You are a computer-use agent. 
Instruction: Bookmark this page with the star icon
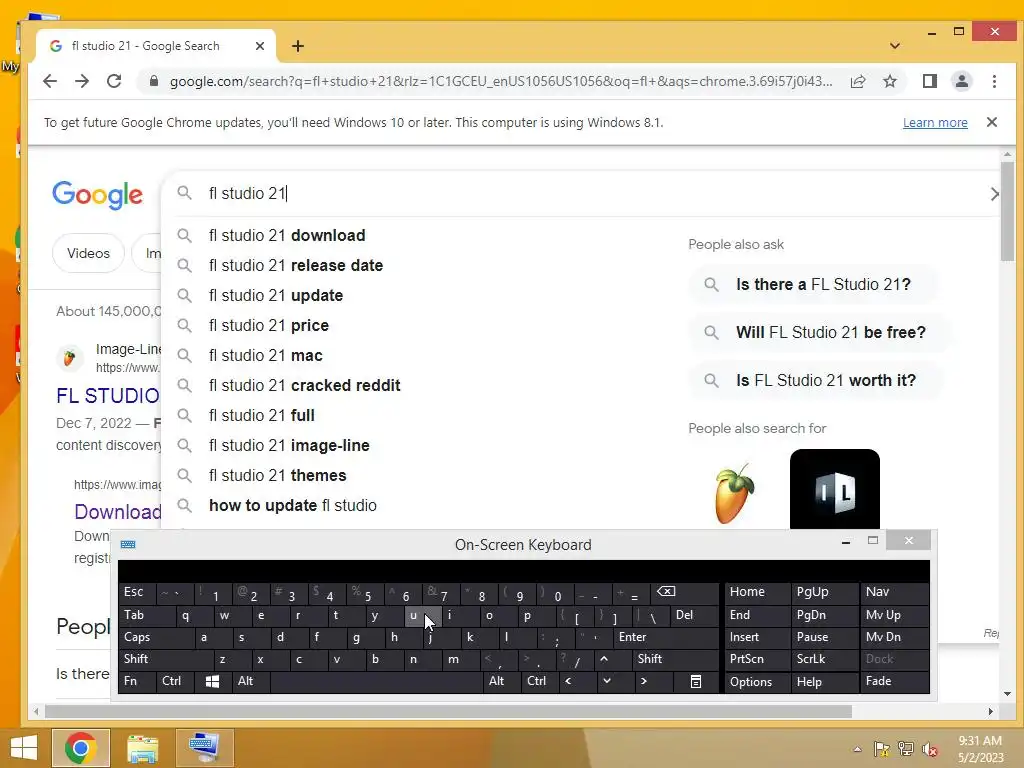click(x=889, y=81)
